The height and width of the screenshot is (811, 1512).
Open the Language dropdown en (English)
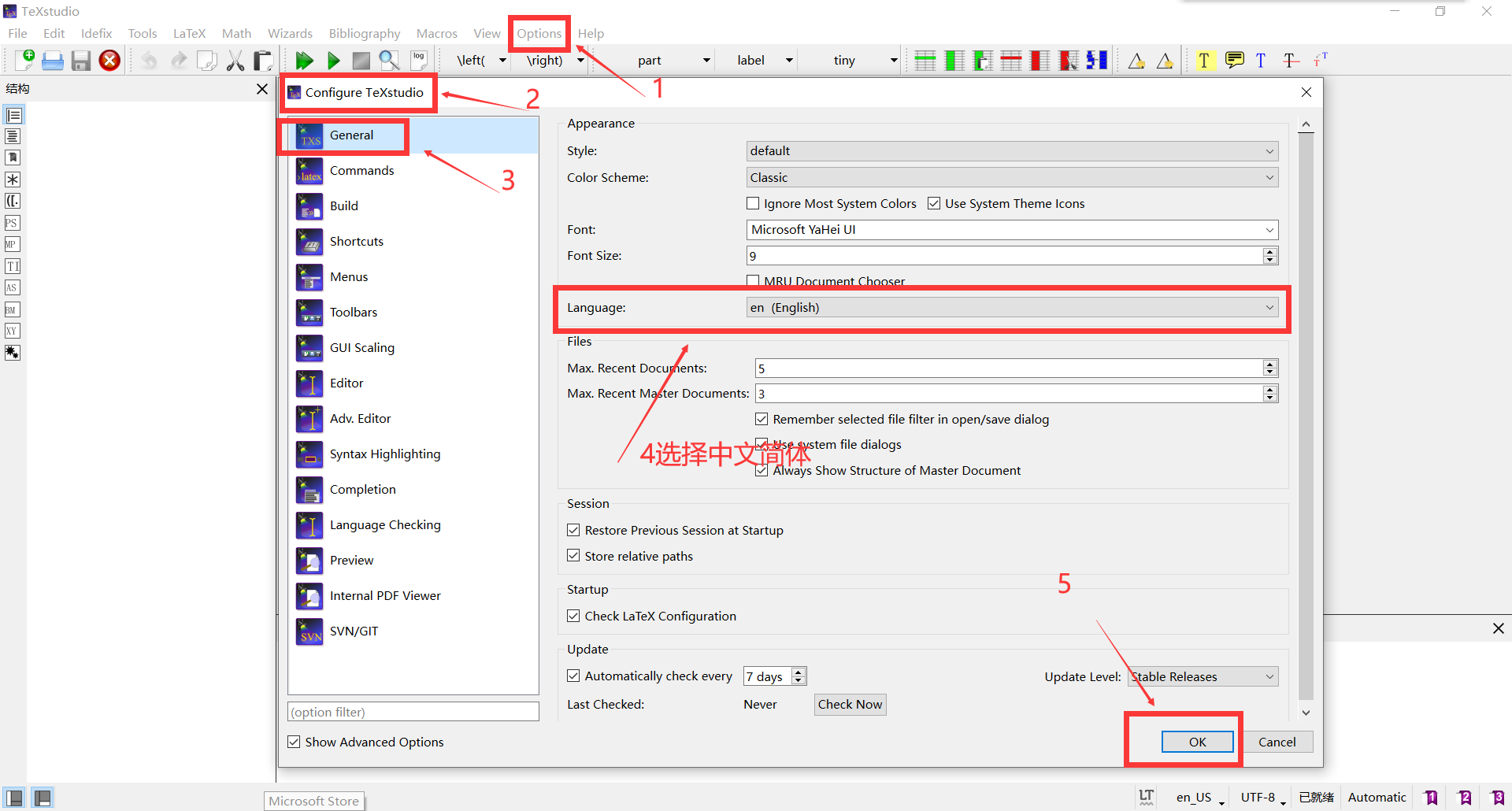coord(1012,307)
